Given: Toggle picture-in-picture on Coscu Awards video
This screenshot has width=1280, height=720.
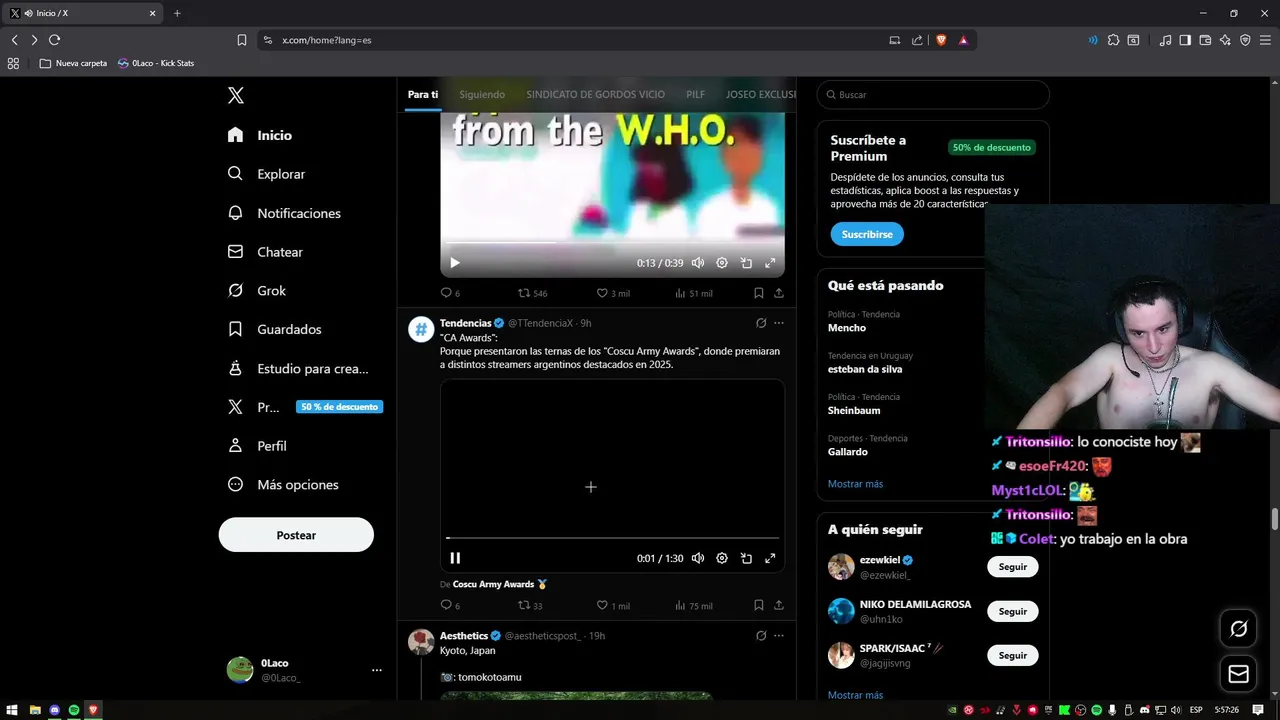Looking at the screenshot, I should point(746,558).
